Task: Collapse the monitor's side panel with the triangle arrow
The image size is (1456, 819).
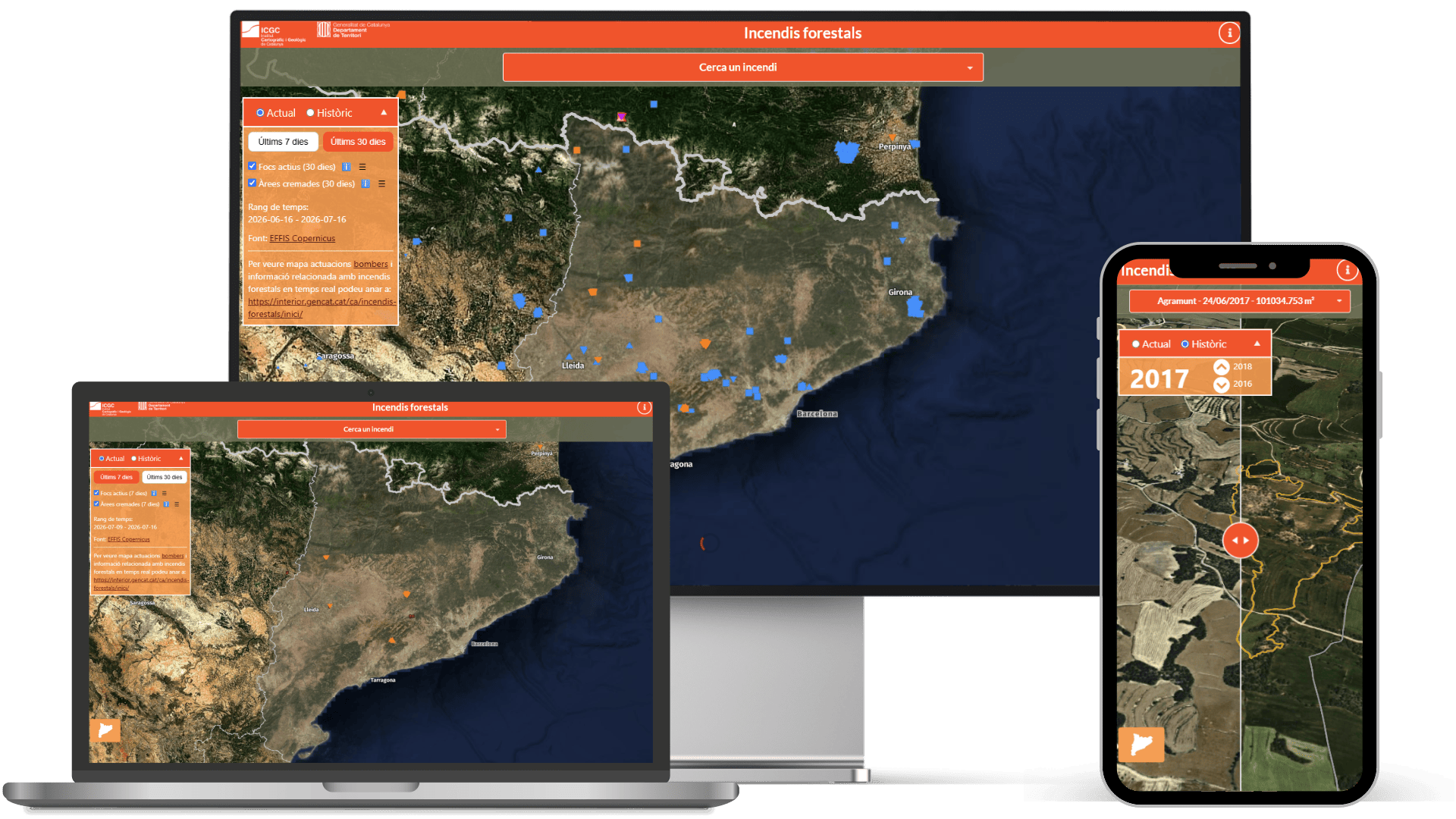Action: [x=384, y=113]
